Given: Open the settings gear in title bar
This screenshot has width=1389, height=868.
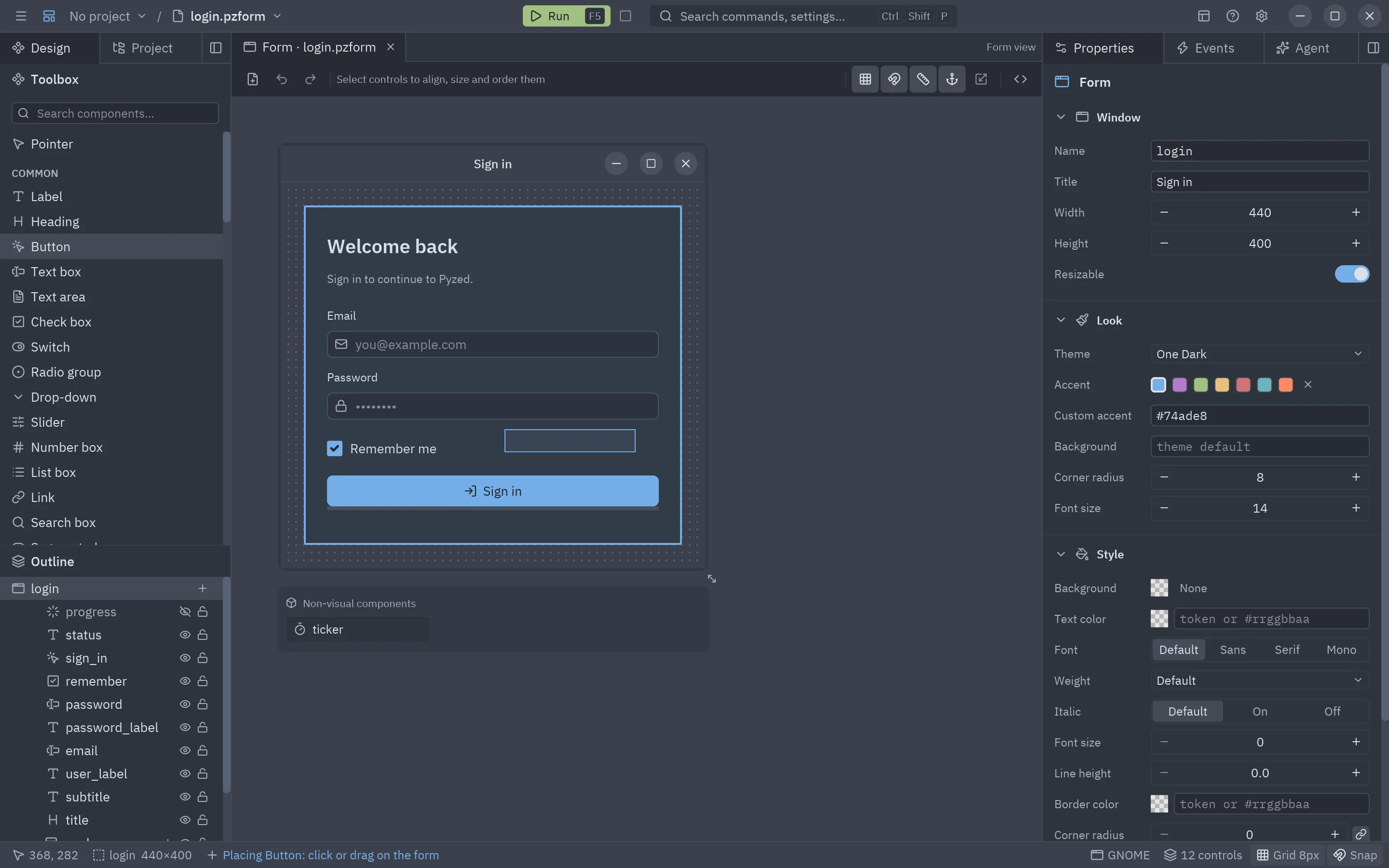Looking at the screenshot, I should pos(1261,16).
